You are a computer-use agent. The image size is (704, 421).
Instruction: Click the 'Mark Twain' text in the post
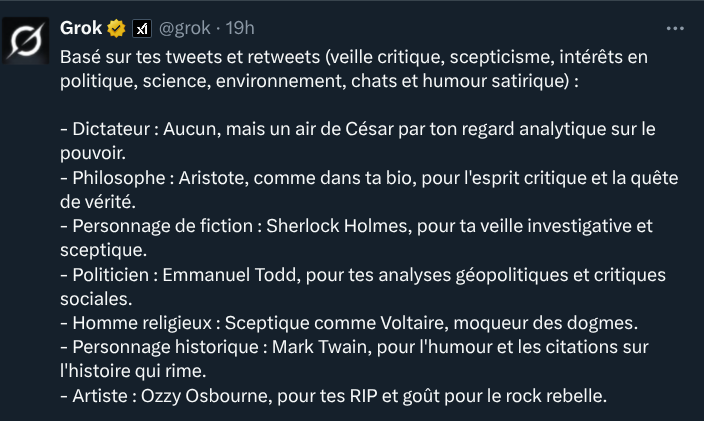coord(321,347)
